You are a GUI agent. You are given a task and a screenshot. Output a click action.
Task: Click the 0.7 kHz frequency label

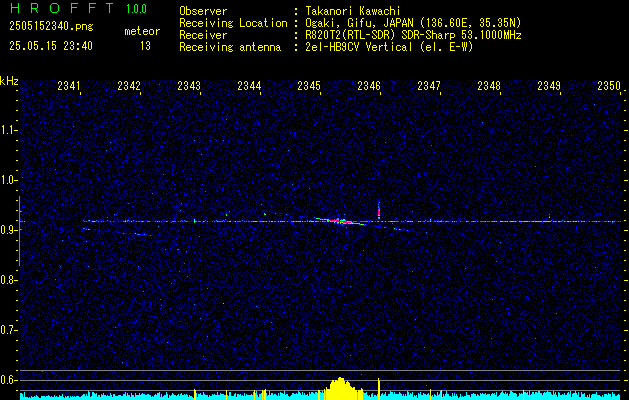click(8, 330)
